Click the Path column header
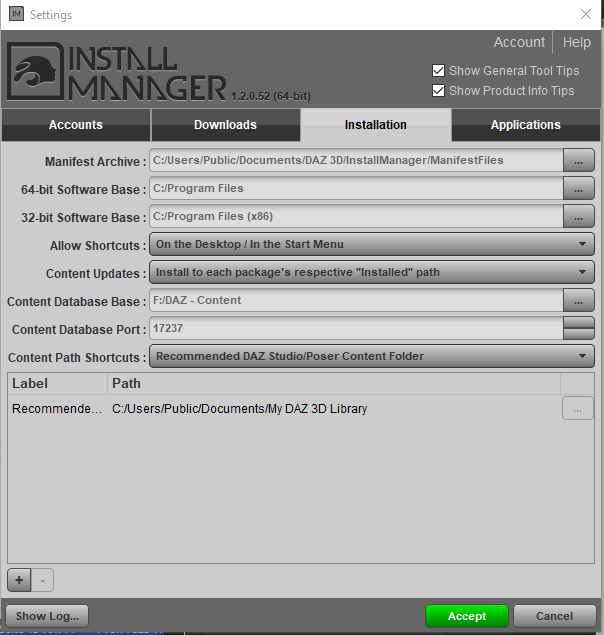This screenshot has width=604, height=635. [x=334, y=384]
